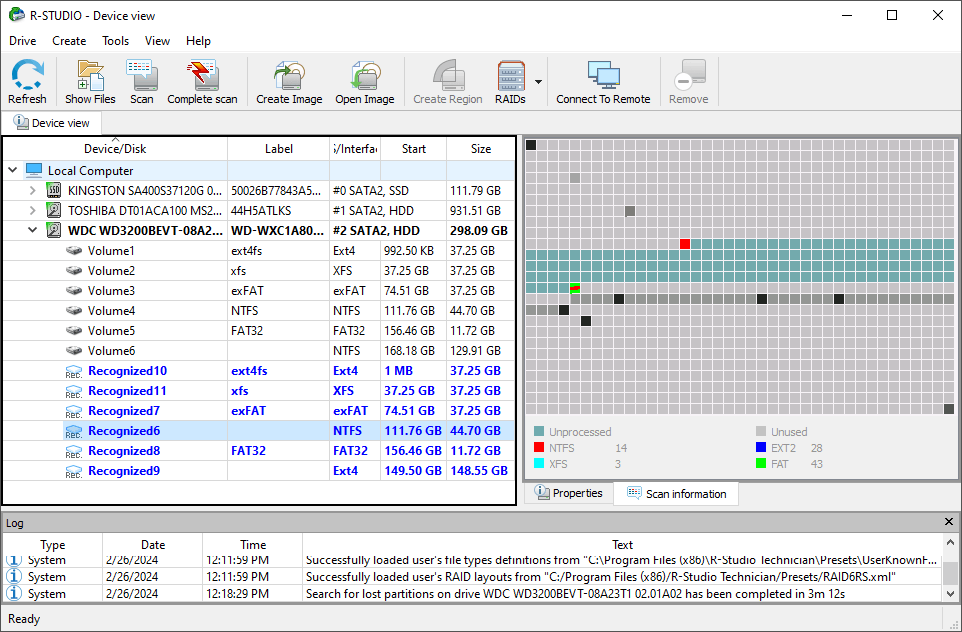Viewport: 962px width, 632px height.
Task: Click the Local Computer icon
Action: point(34,170)
